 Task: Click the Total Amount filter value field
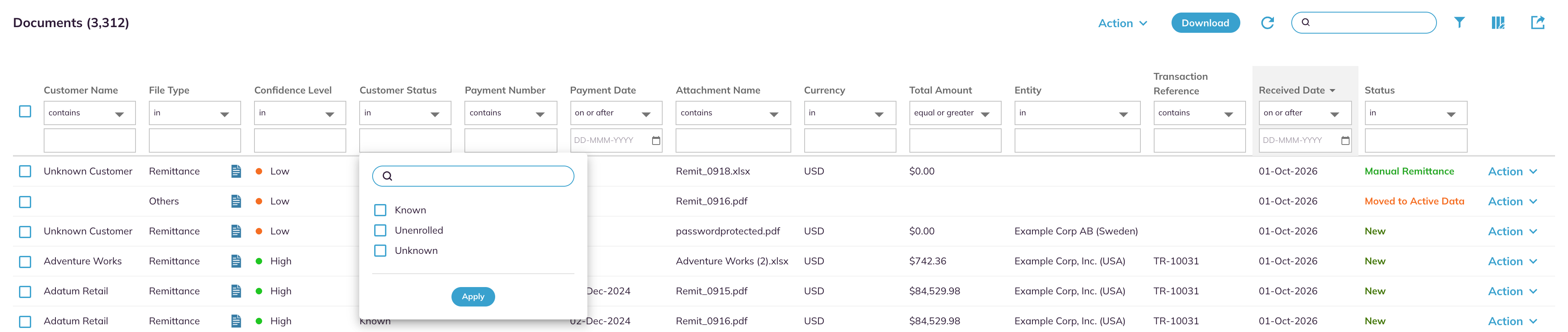pos(955,140)
